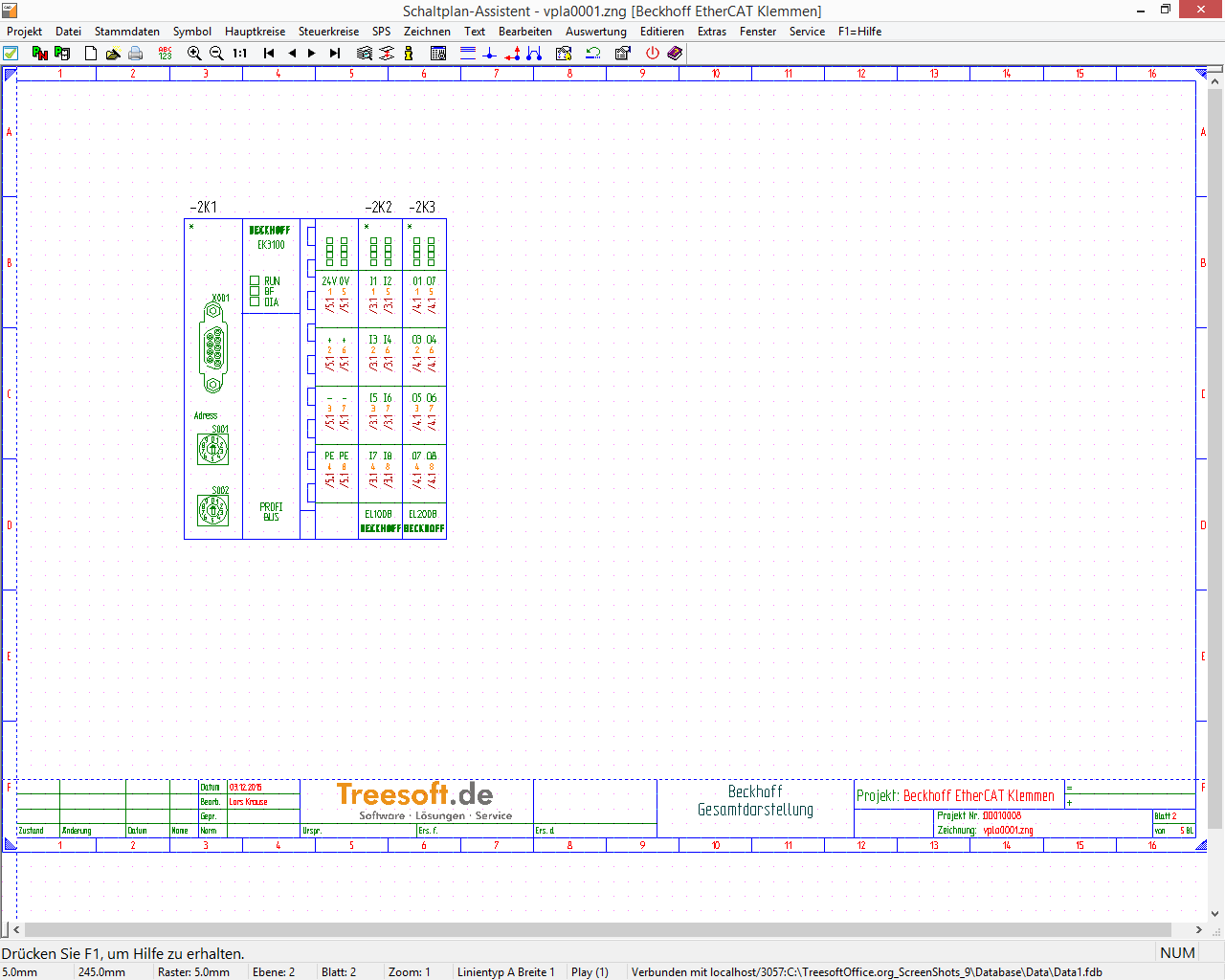Image resolution: width=1225 pixels, height=980 pixels.
Task: Click the ABC 123 numbering icon
Action: (x=165, y=54)
